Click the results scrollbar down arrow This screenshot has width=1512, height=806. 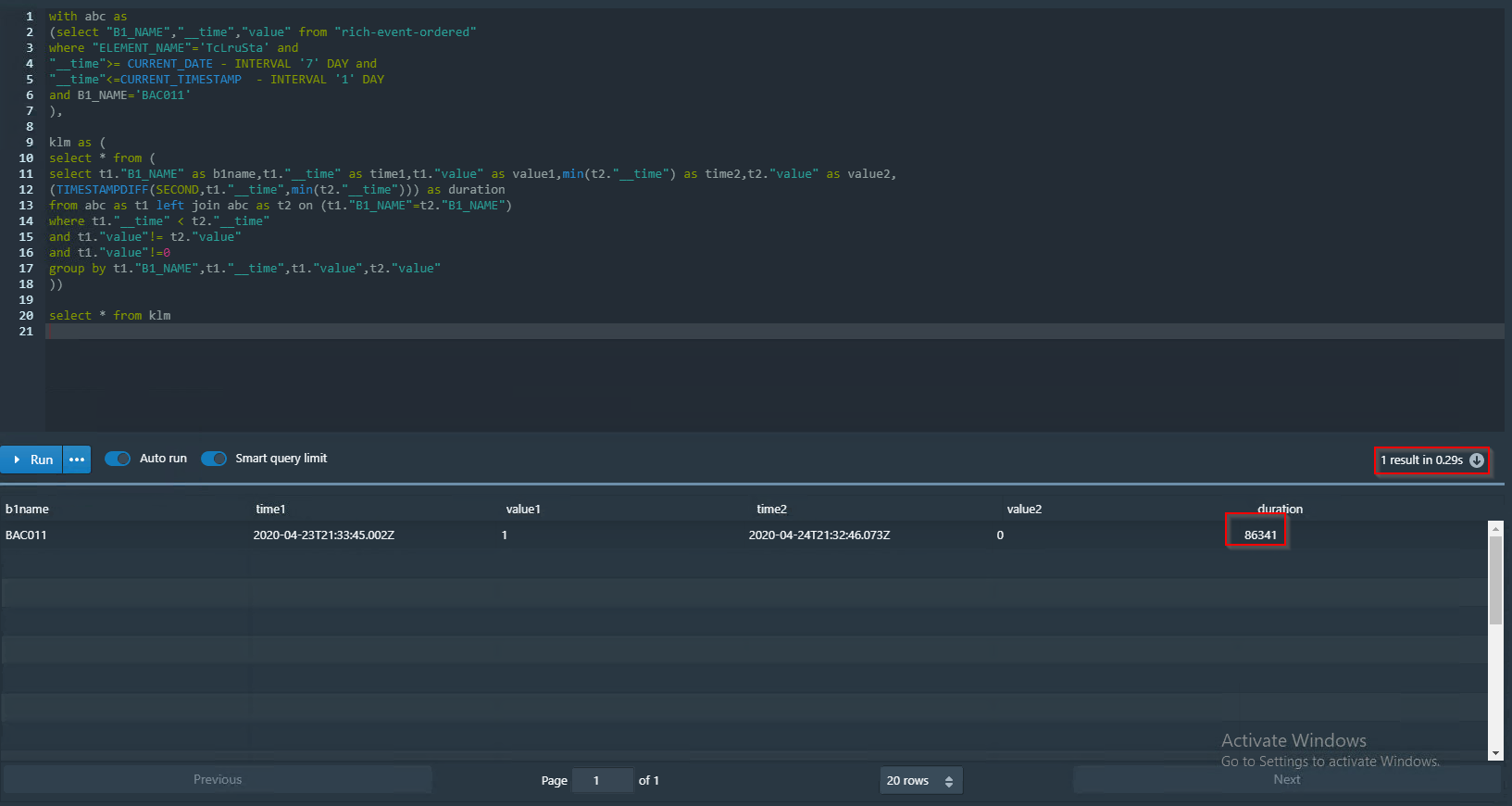click(x=1494, y=753)
